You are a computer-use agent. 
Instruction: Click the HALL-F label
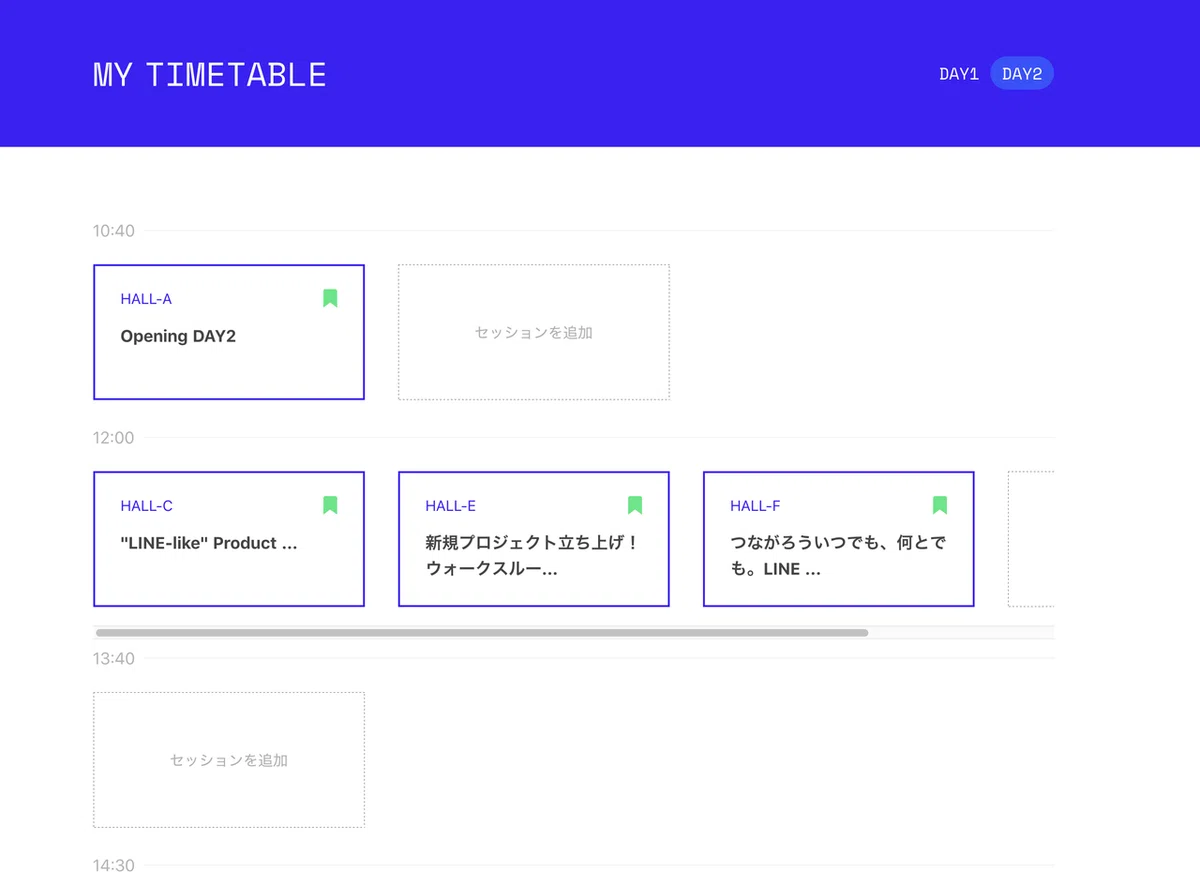pos(755,506)
